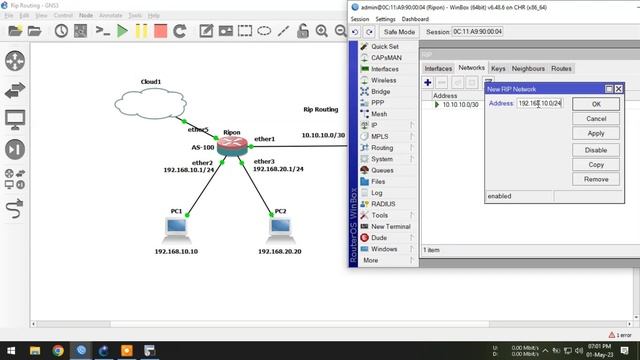This screenshot has width=640, height=360.
Task: Click the Cancel button
Action: [x=596, y=119]
